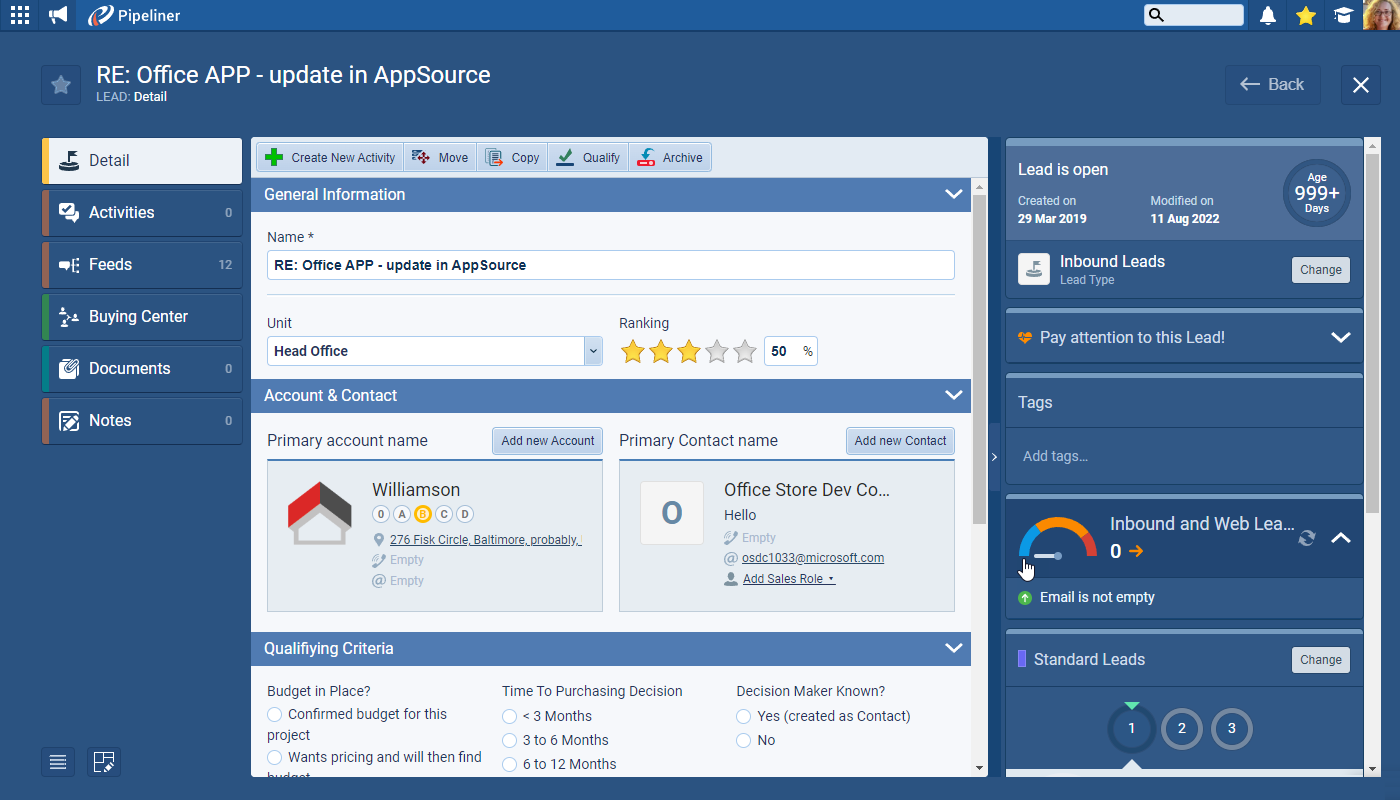Select 'Confirmed budget for this project' option
The width and height of the screenshot is (1400, 800).
click(275, 714)
